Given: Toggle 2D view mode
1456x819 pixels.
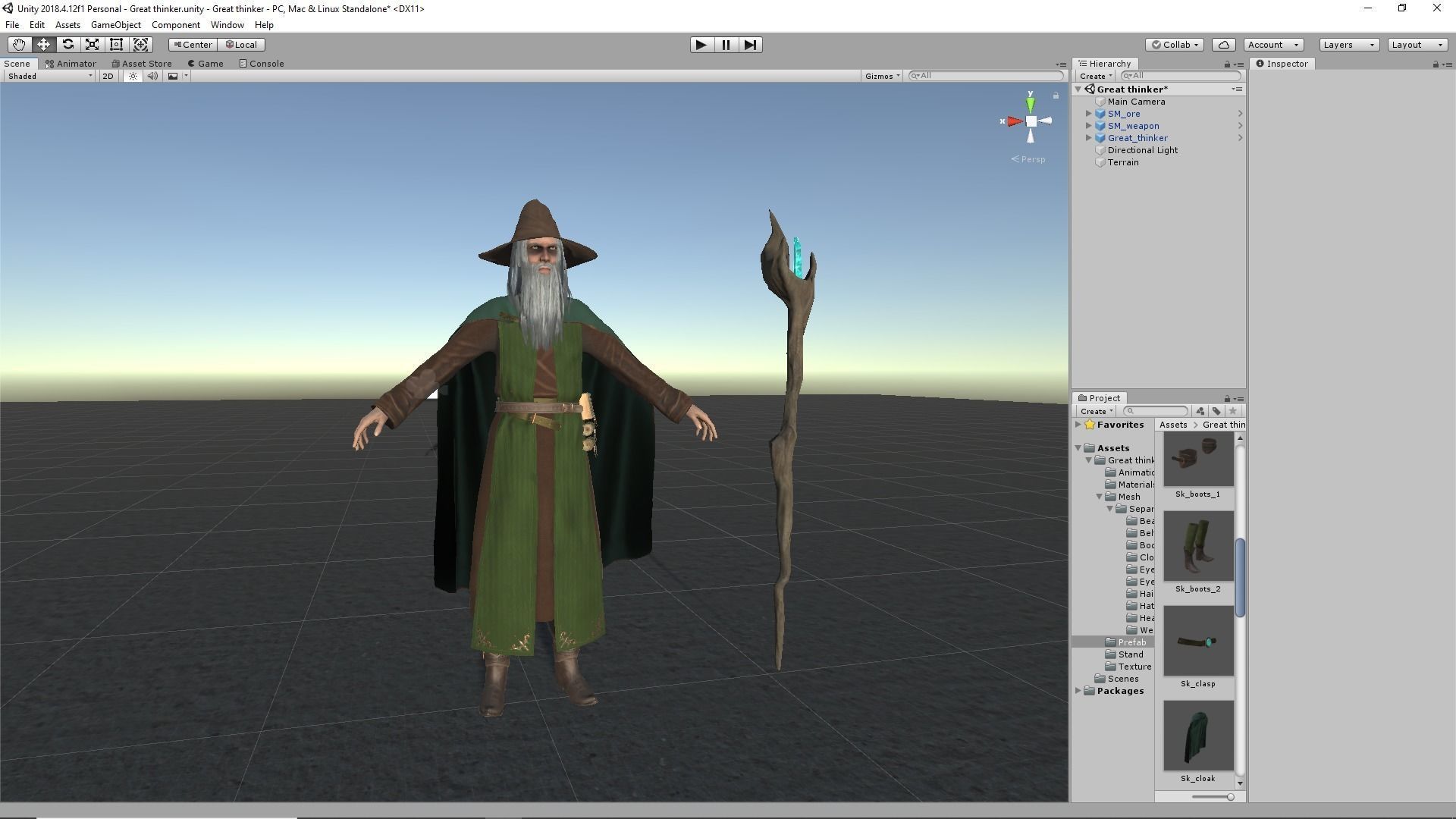Looking at the screenshot, I should tap(108, 76).
